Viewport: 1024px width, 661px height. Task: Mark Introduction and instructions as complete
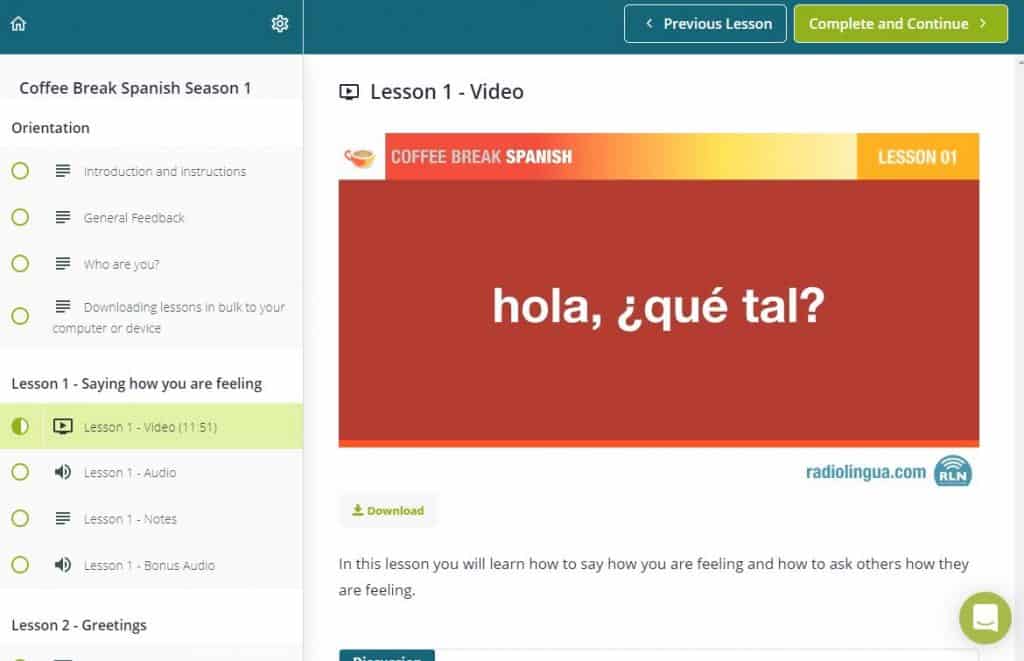coord(20,171)
